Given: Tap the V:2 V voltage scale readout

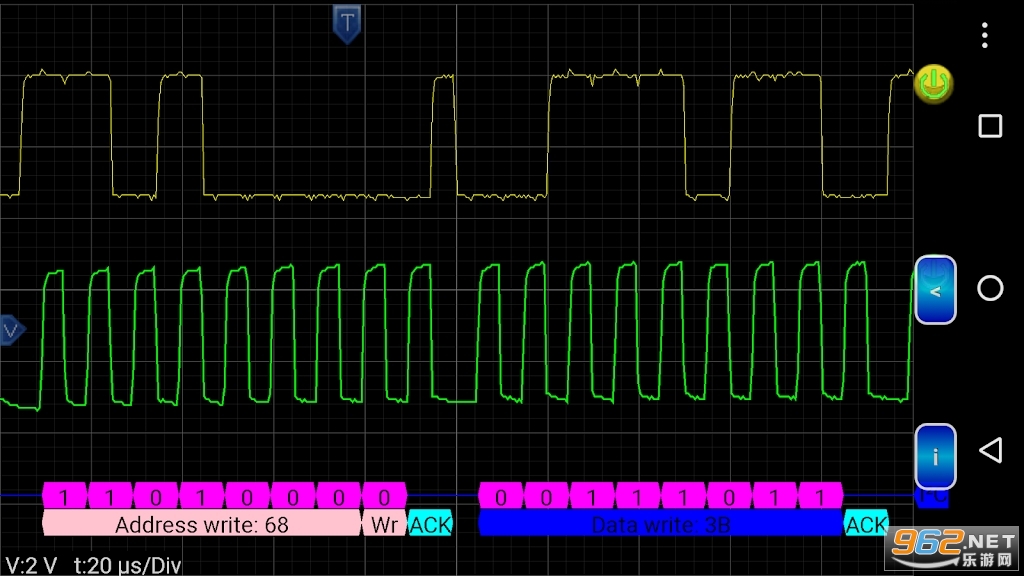Looking at the screenshot, I should coord(31,564).
